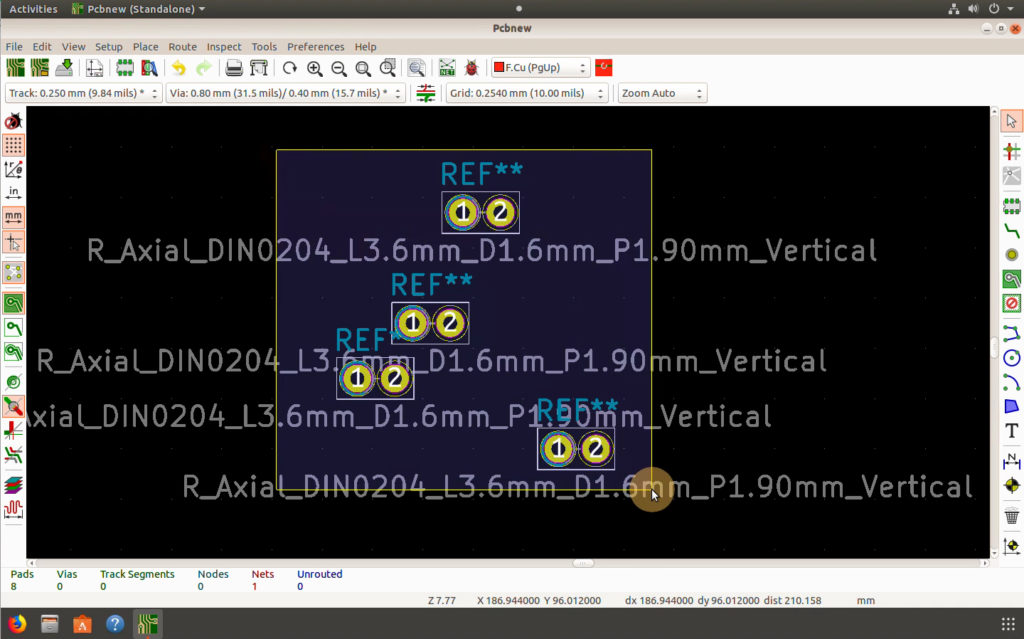Open the Route menu
Screen dimensions: 1024x639
(x=182, y=46)
